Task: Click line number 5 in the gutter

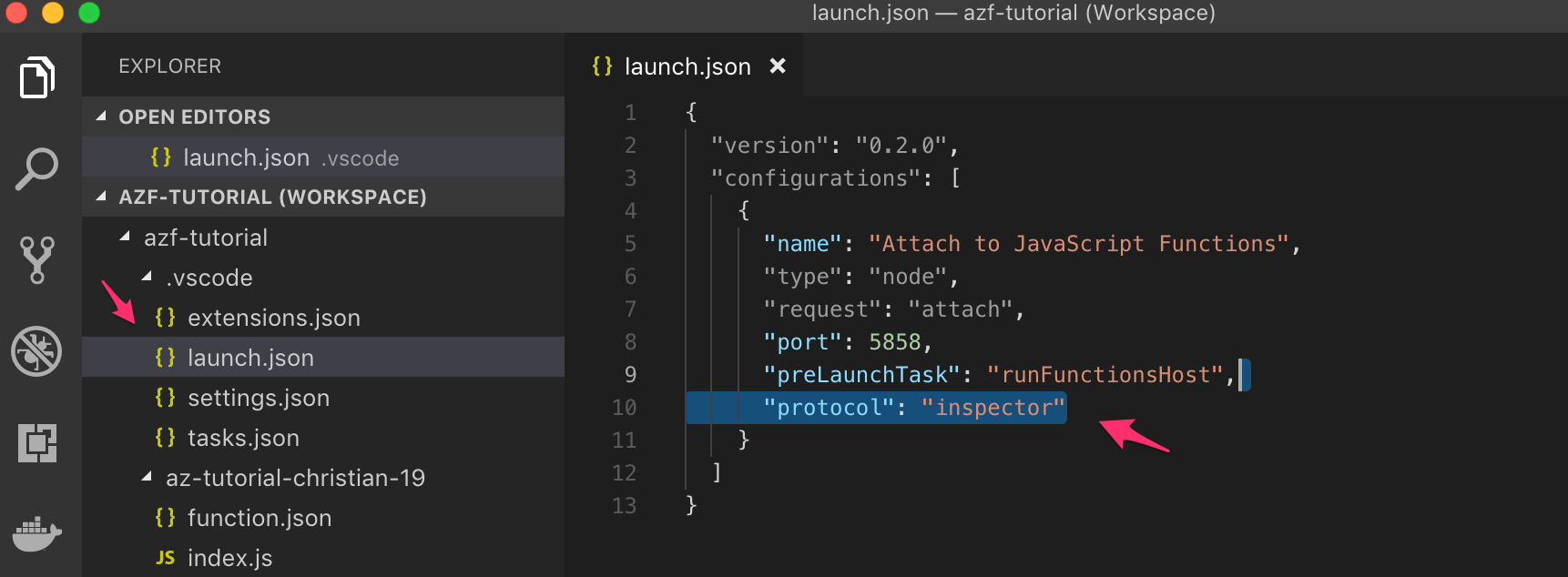Action: [630, 244]
